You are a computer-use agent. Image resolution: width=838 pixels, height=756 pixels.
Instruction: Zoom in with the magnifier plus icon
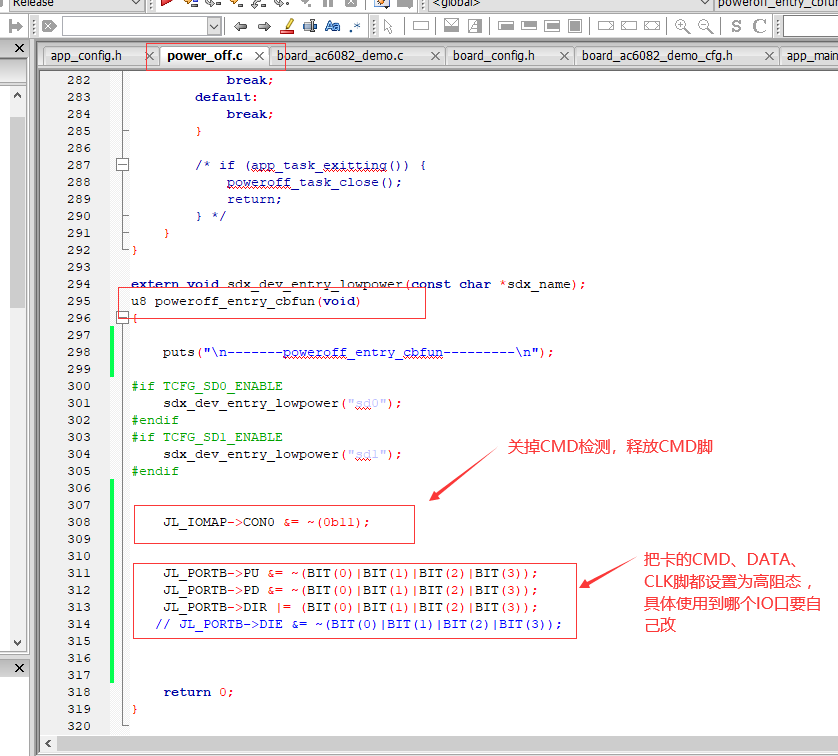click(x=682, y=26)
